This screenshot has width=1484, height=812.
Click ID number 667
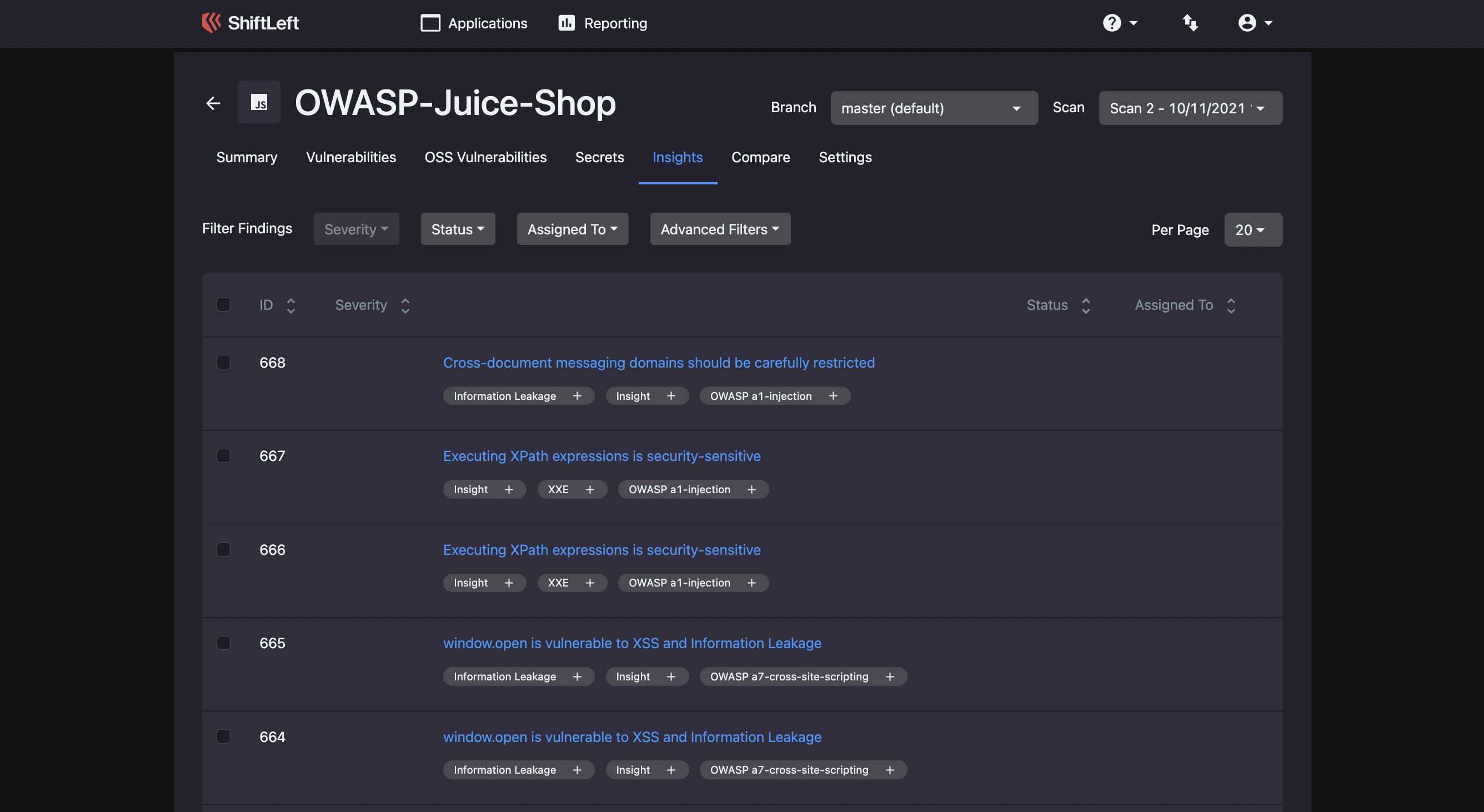click(272, 456)
